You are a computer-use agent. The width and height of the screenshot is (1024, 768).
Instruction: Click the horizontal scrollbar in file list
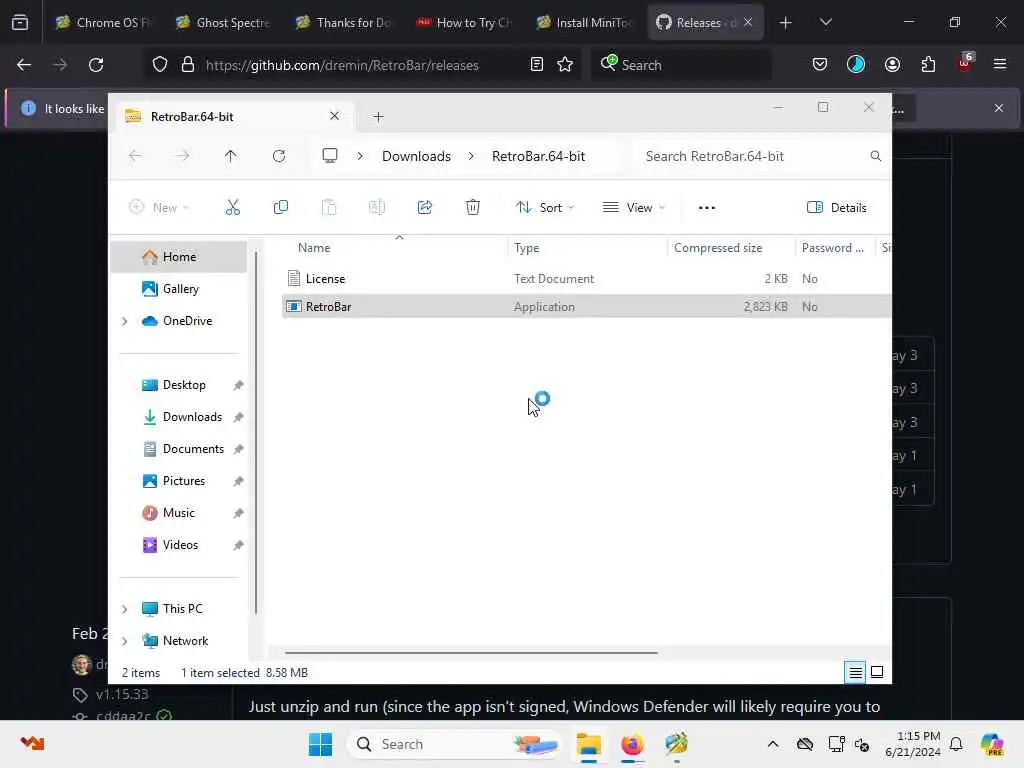471,652
